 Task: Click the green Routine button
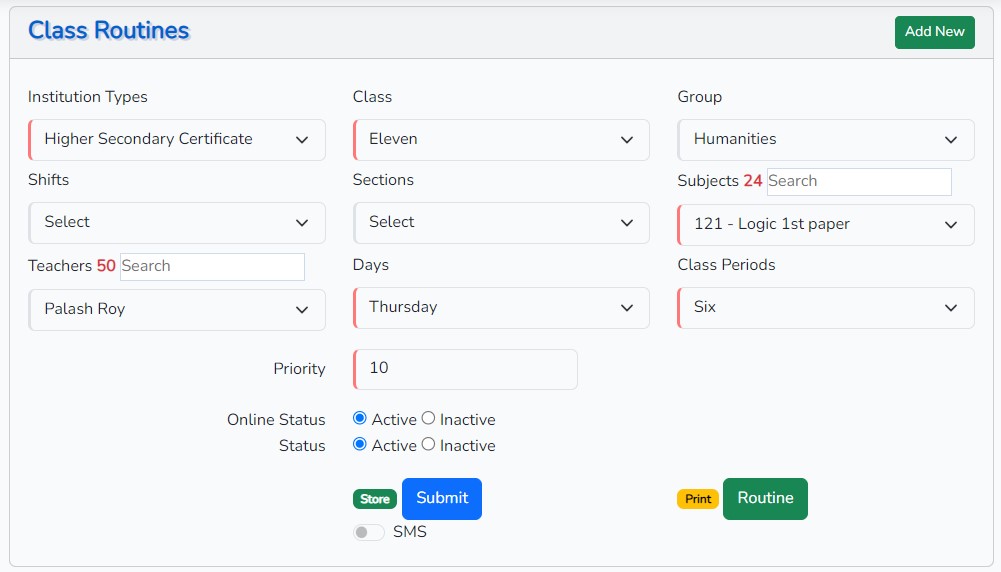(765, 499)
